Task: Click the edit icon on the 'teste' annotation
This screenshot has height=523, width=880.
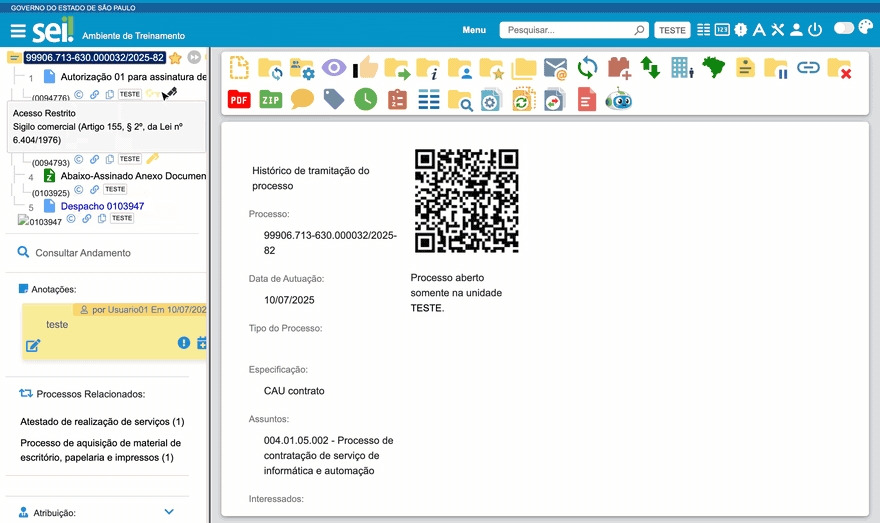Action: (33, 346)
